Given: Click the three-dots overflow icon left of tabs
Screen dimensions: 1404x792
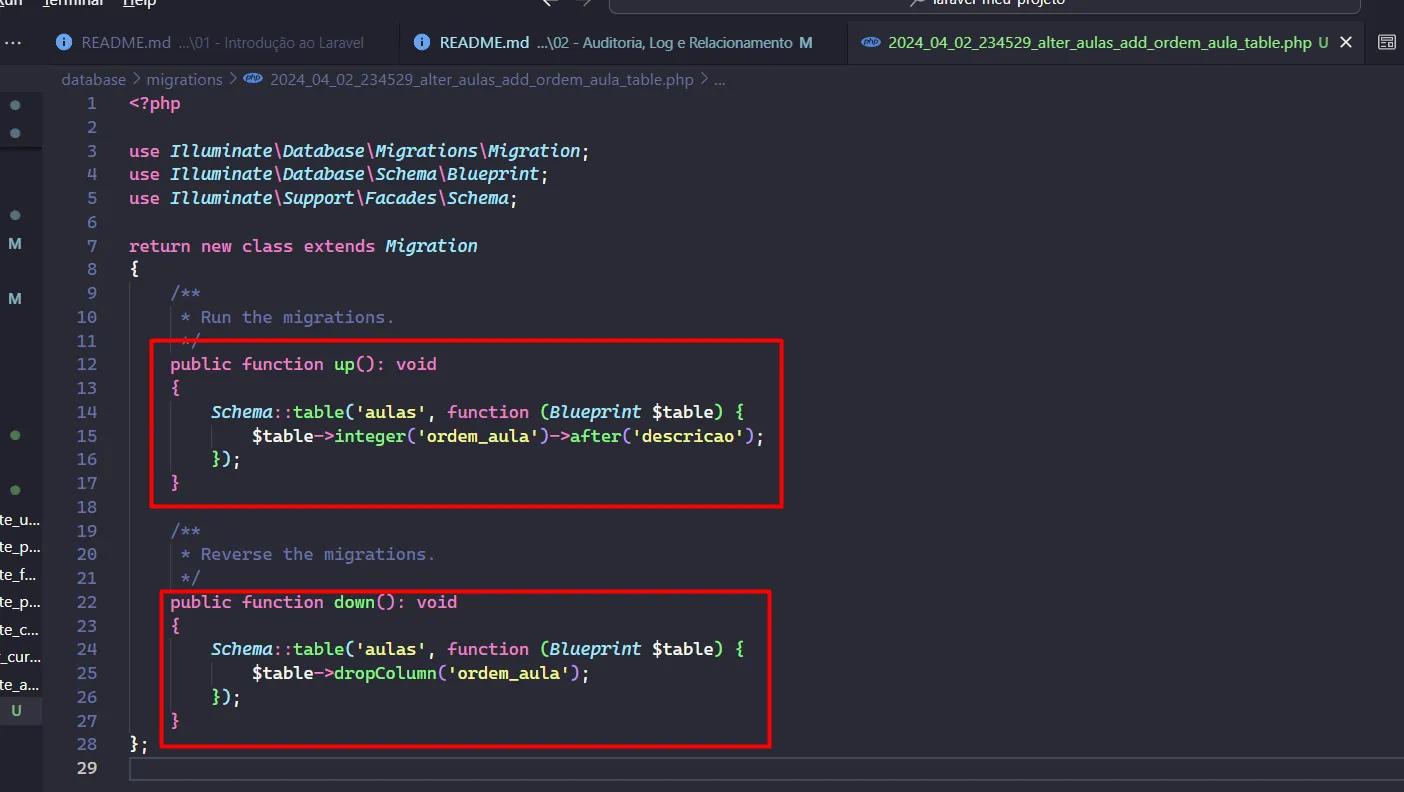Looking at the screenshot, I should (14, 42).
